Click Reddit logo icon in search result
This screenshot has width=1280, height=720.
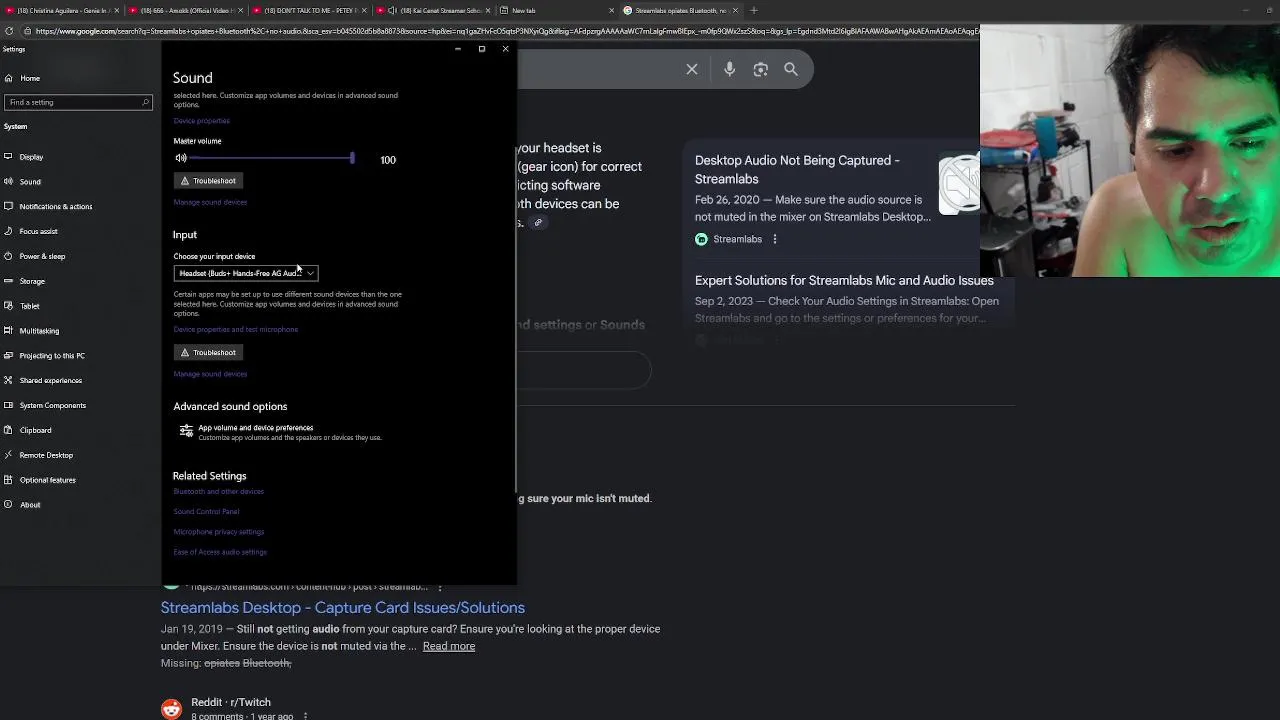pos(171,709)
